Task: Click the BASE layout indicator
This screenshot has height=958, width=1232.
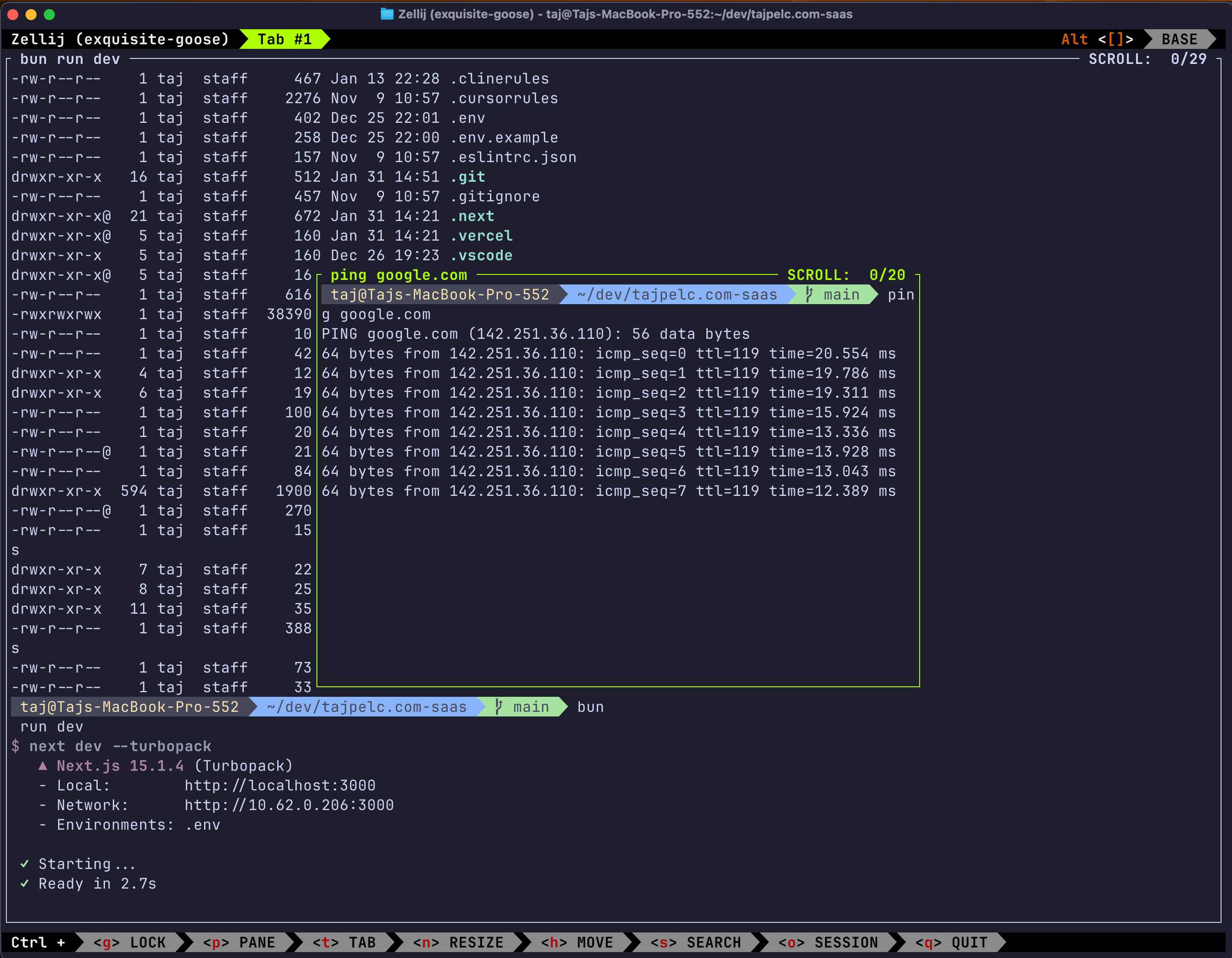Action: click(1179, 39)
